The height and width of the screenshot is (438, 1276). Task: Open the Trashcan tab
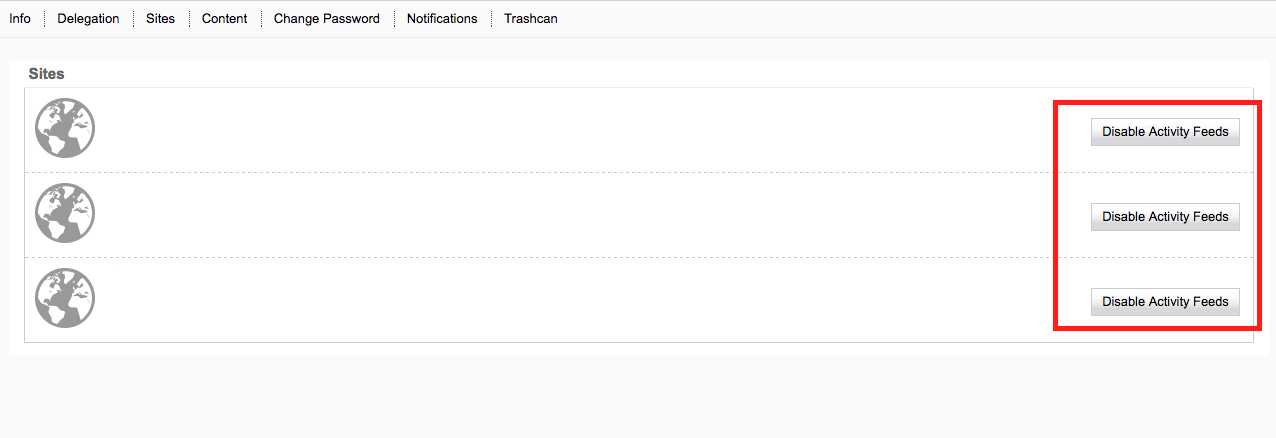coord(531,19)
